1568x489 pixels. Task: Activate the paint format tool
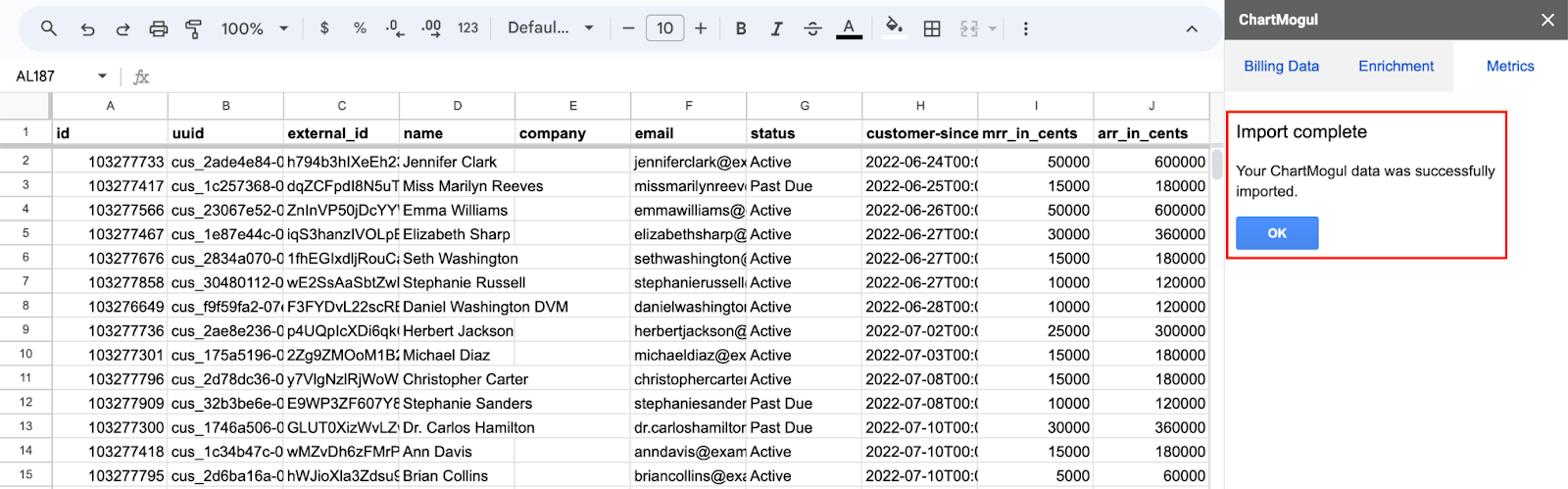click(193, 28)
